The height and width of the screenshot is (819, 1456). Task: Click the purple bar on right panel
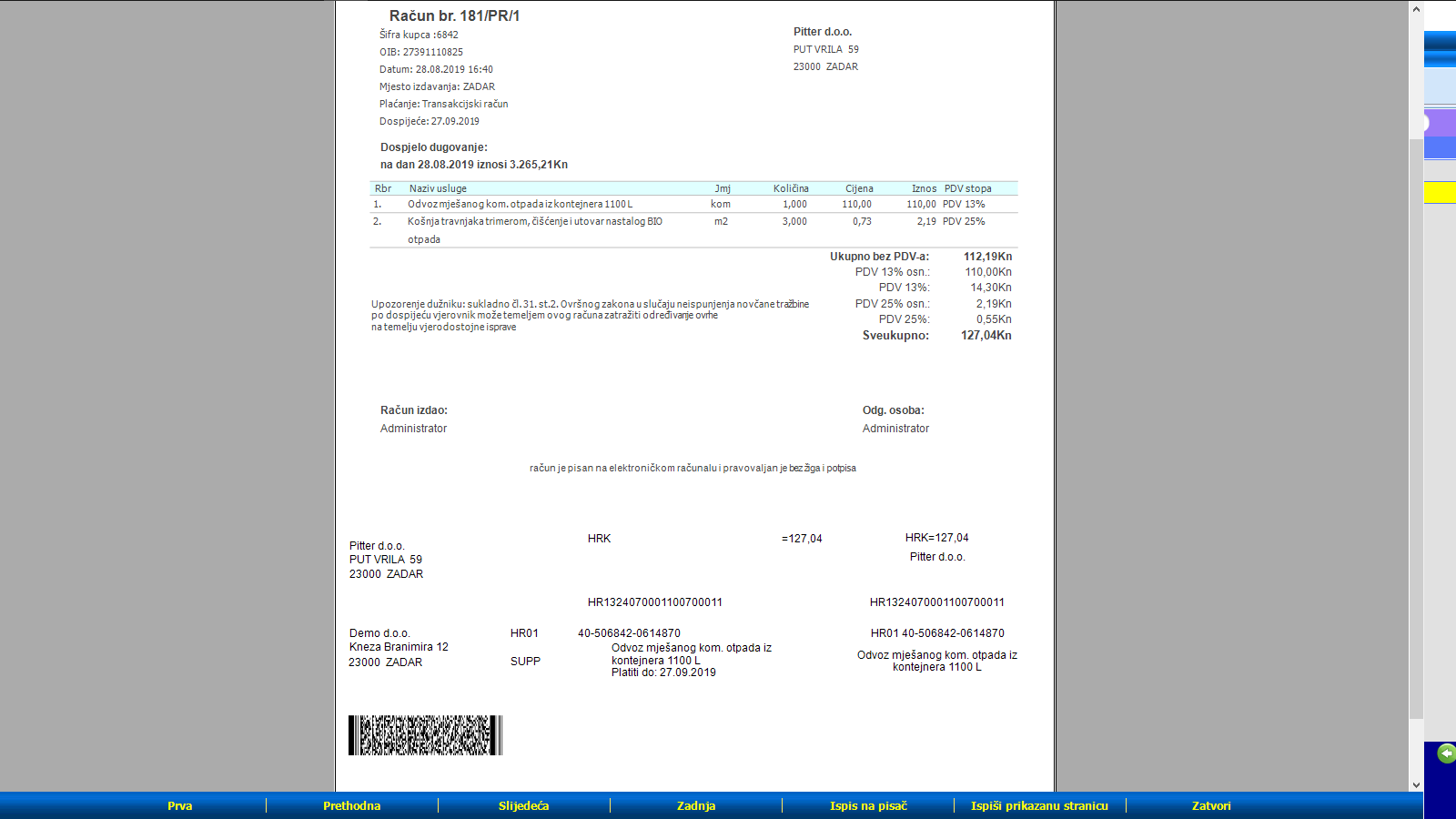click(1440, 124)
